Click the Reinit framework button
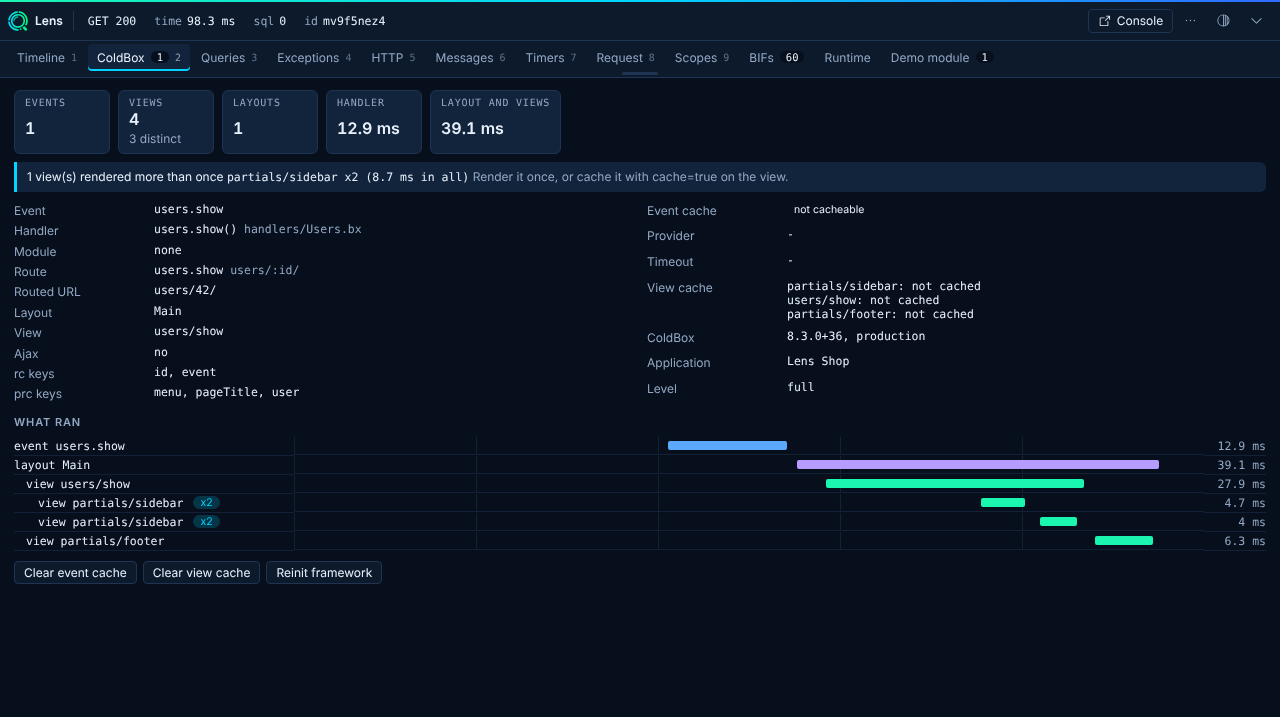This screenshot has width=1280, height=717. coord(324,573)
